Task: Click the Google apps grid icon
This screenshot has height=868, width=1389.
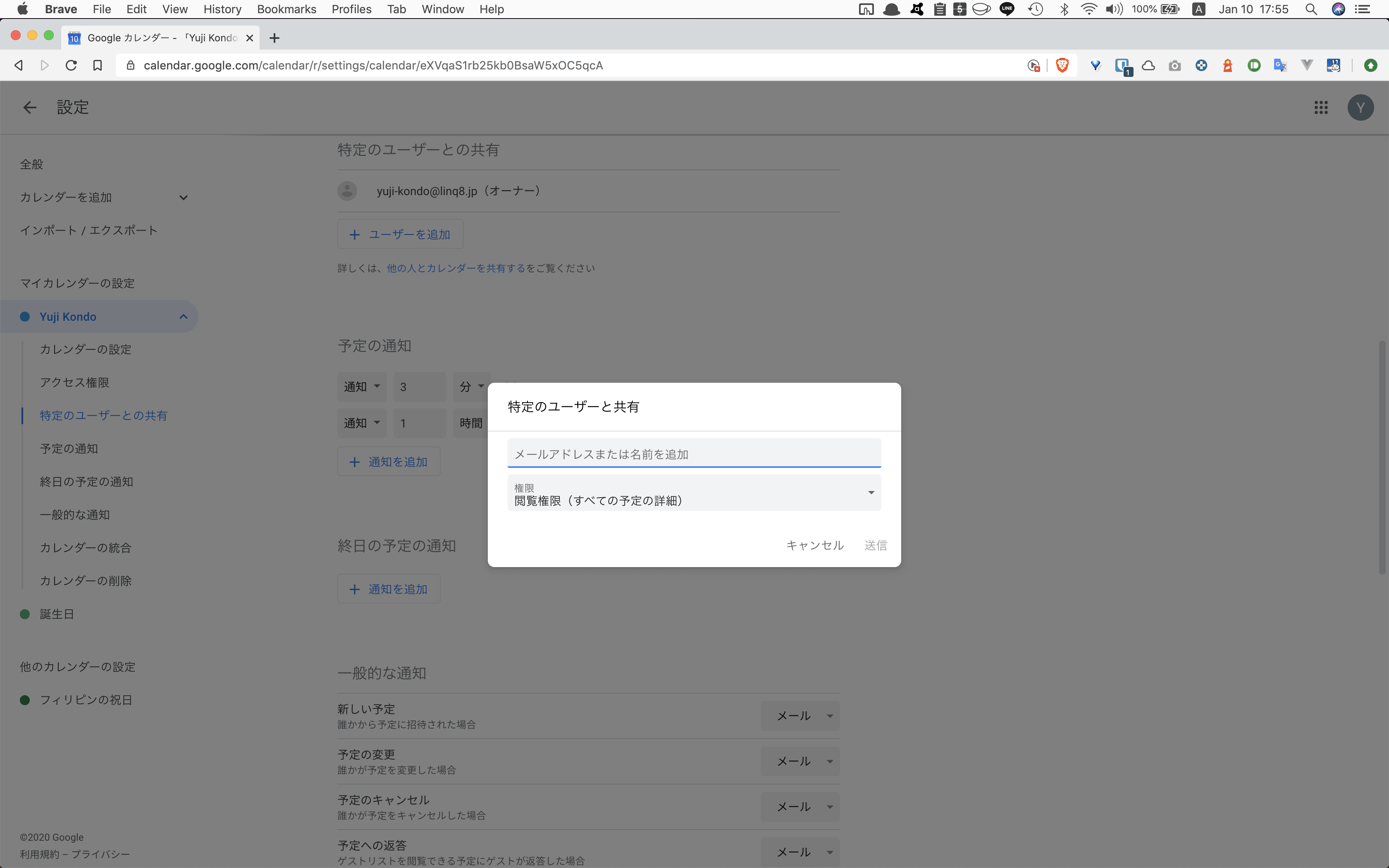Action: click(1321, 107)
